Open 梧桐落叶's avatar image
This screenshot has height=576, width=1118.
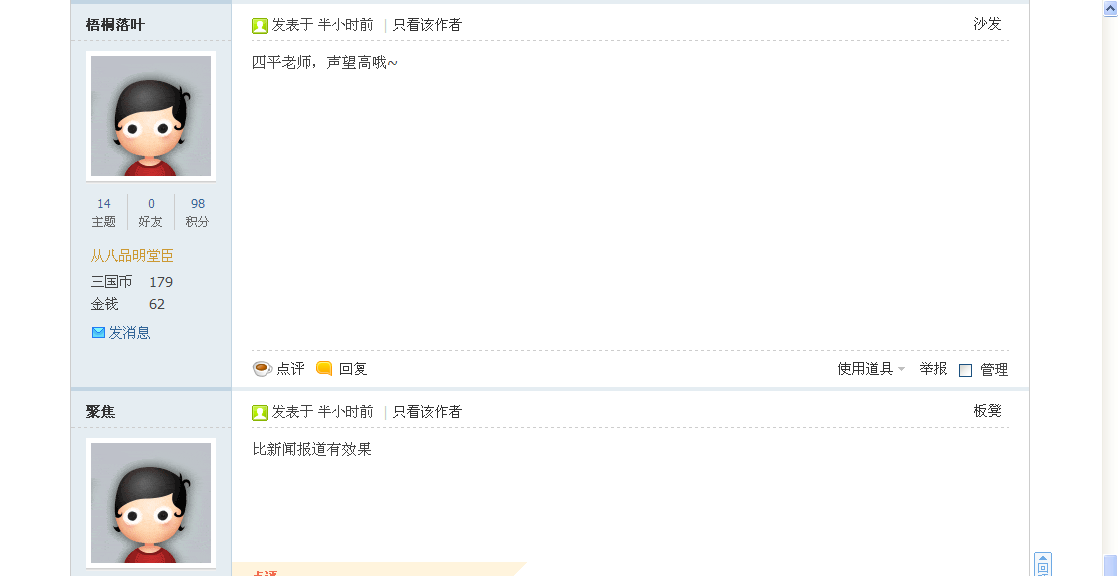click(x=151, y=116)
